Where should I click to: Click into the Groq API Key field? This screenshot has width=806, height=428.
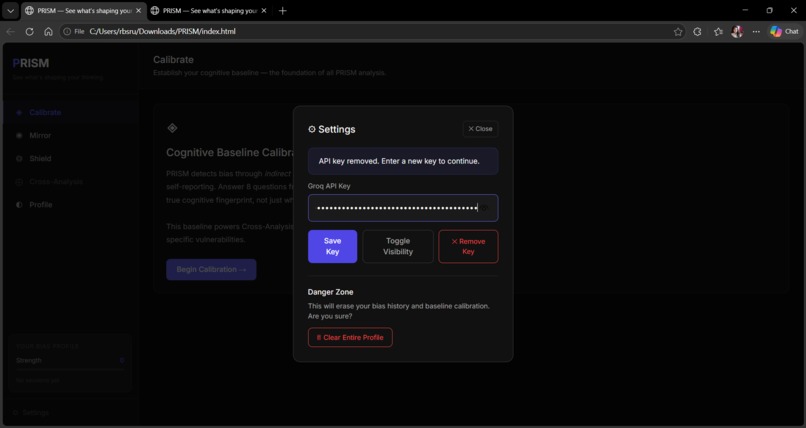[403, 208]
